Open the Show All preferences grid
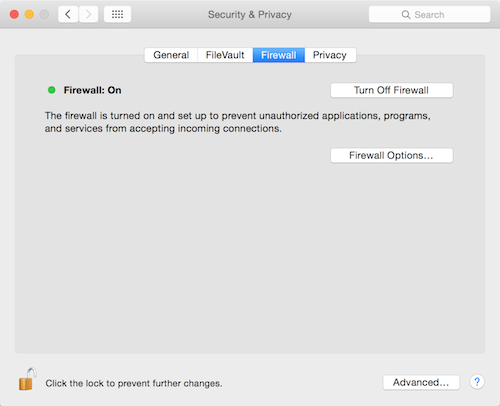 [117, 14]
